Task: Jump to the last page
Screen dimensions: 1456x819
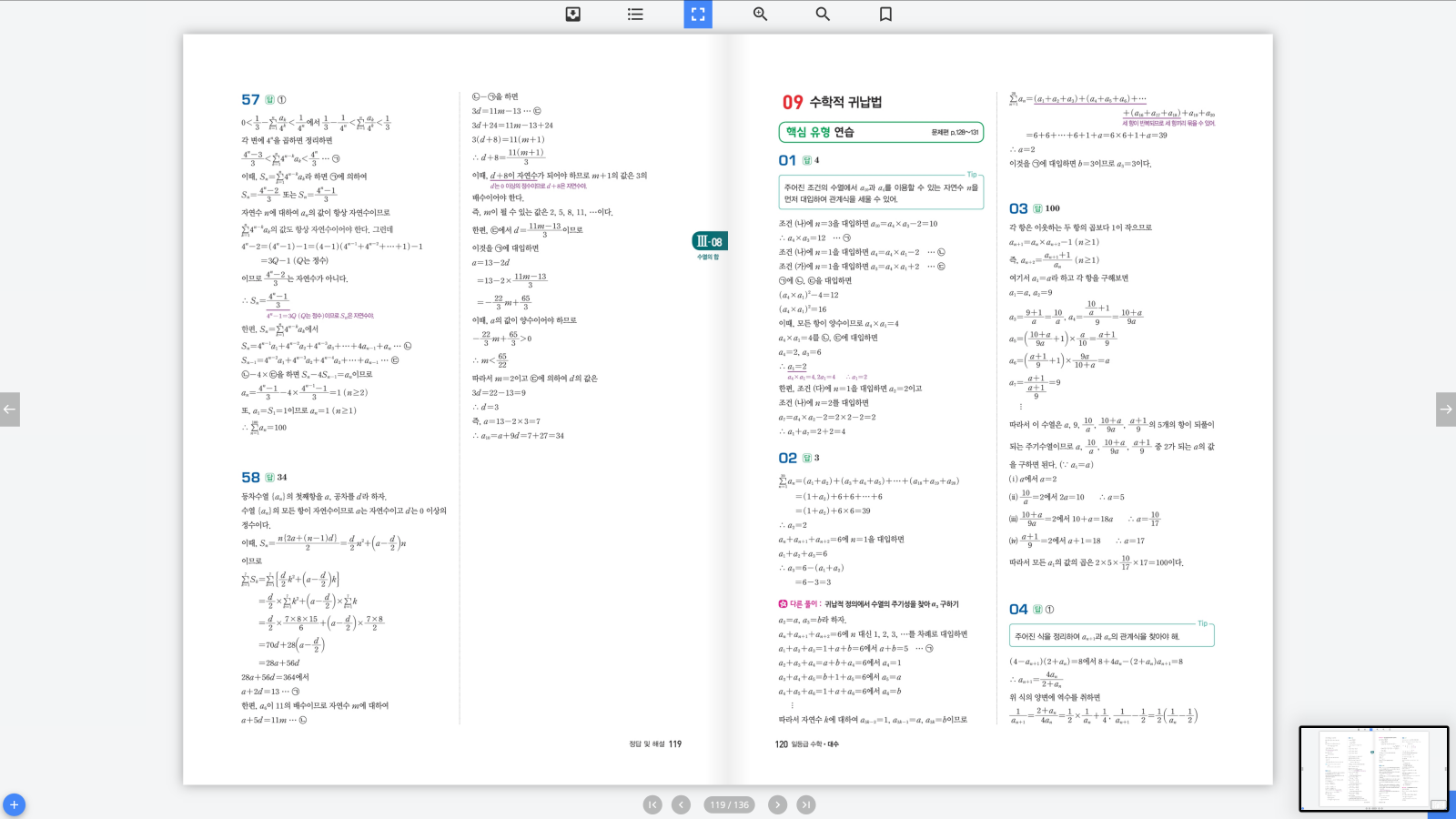Action: click(x=805, y=804)
